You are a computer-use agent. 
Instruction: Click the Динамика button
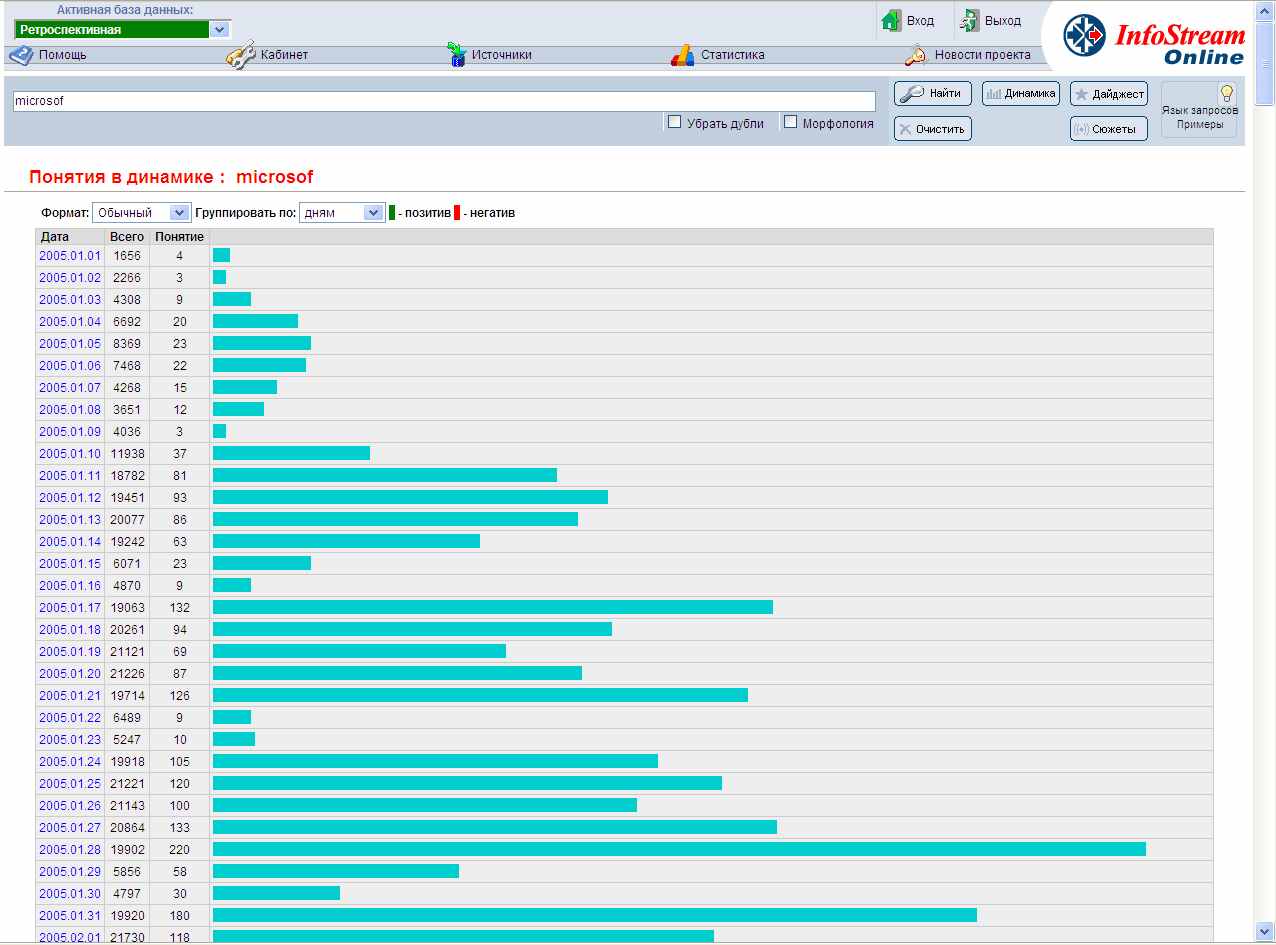click(x=1021, y=94)
